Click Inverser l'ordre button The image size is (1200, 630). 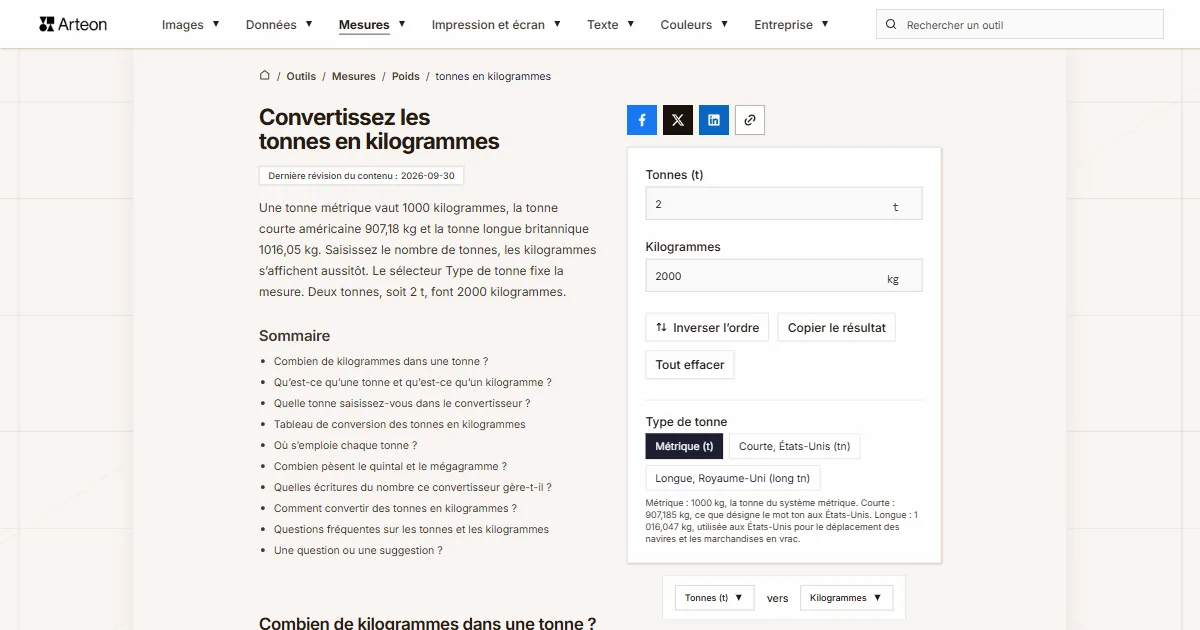[x=707, y=328]
